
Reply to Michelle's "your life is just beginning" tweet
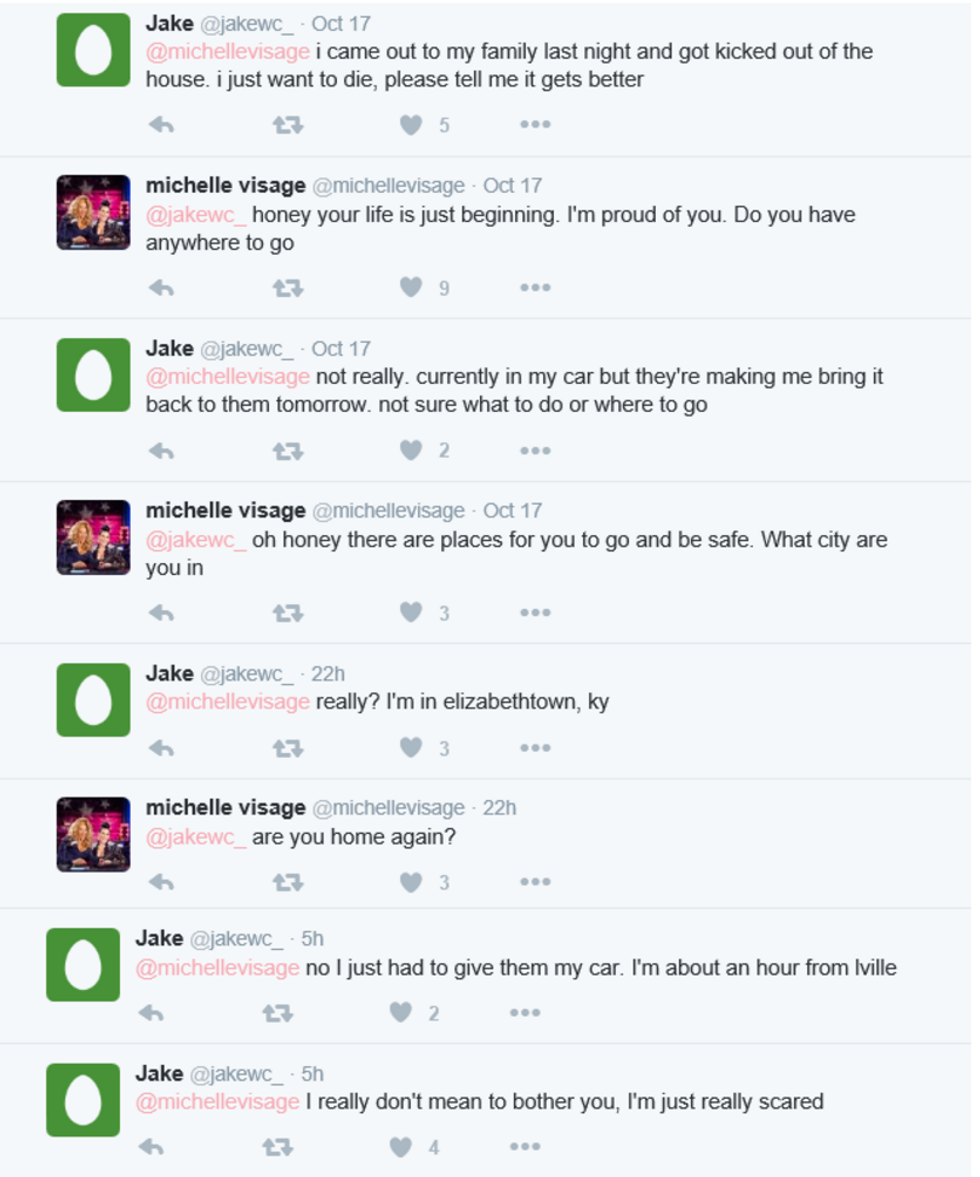[x=161, y=288]
